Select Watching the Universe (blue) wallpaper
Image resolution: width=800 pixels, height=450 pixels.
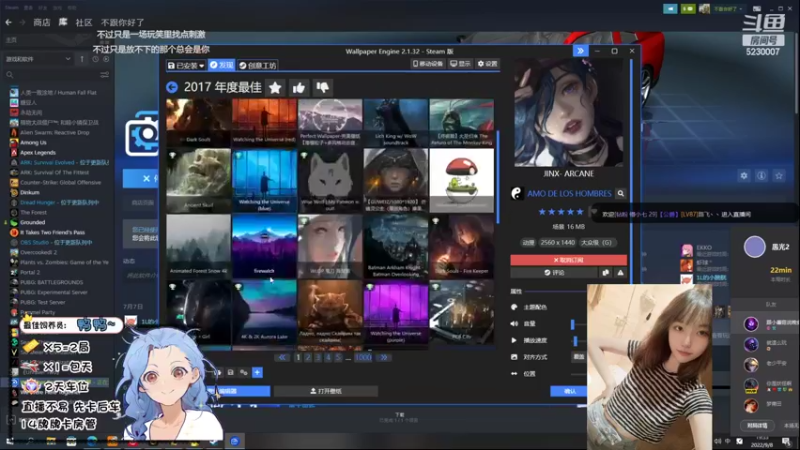264,181
